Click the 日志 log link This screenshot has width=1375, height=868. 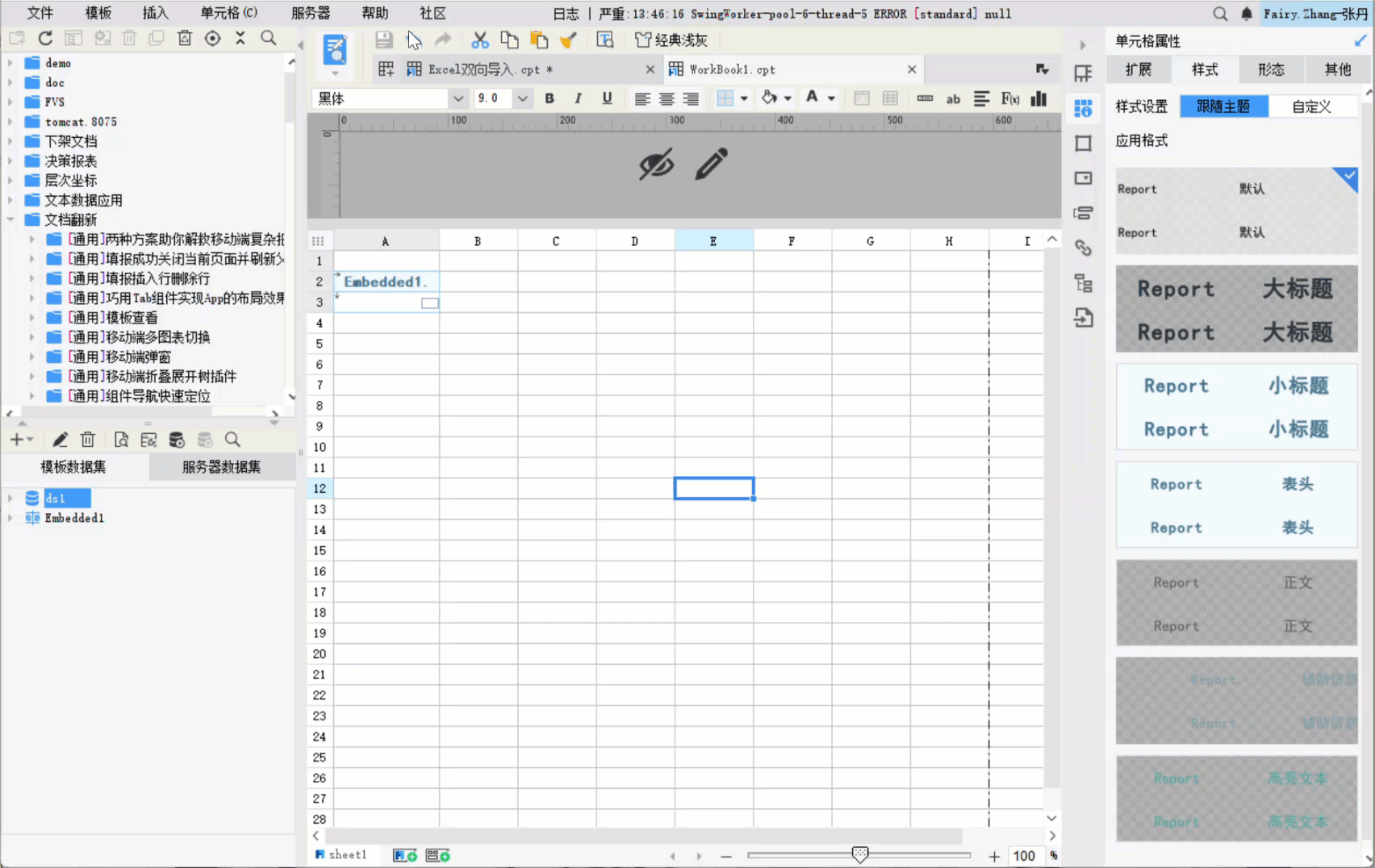pos(566,14)
